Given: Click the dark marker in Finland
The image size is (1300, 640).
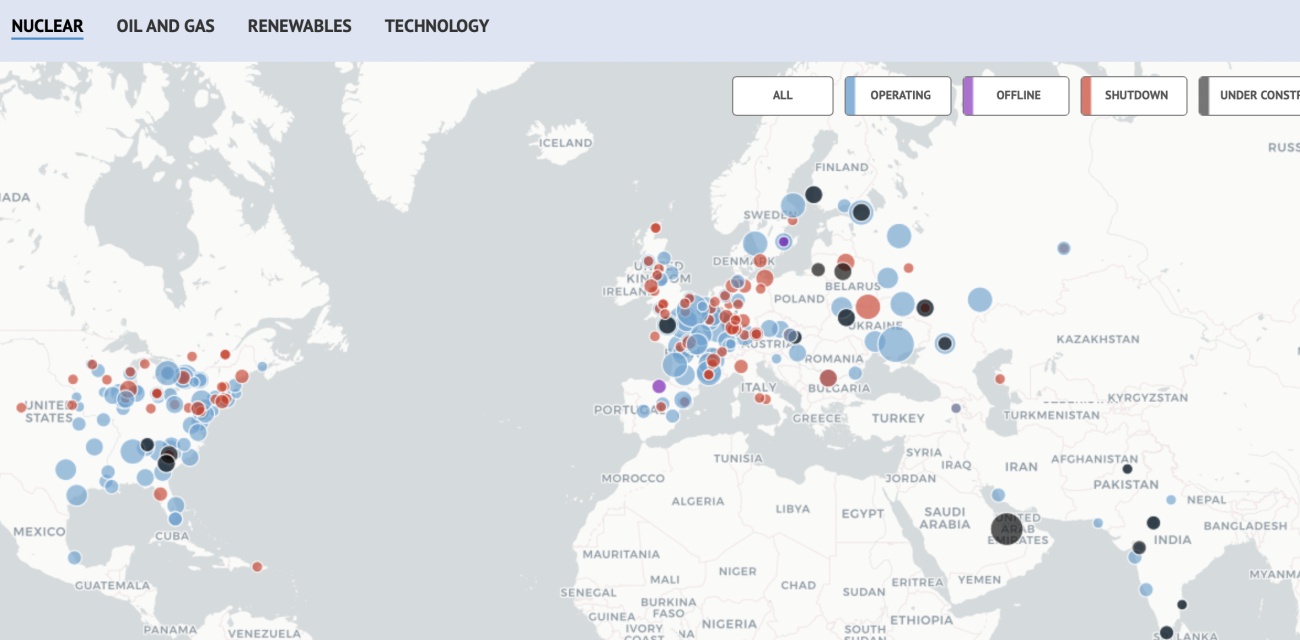Looking at the screenshot, I should point(814,195).
